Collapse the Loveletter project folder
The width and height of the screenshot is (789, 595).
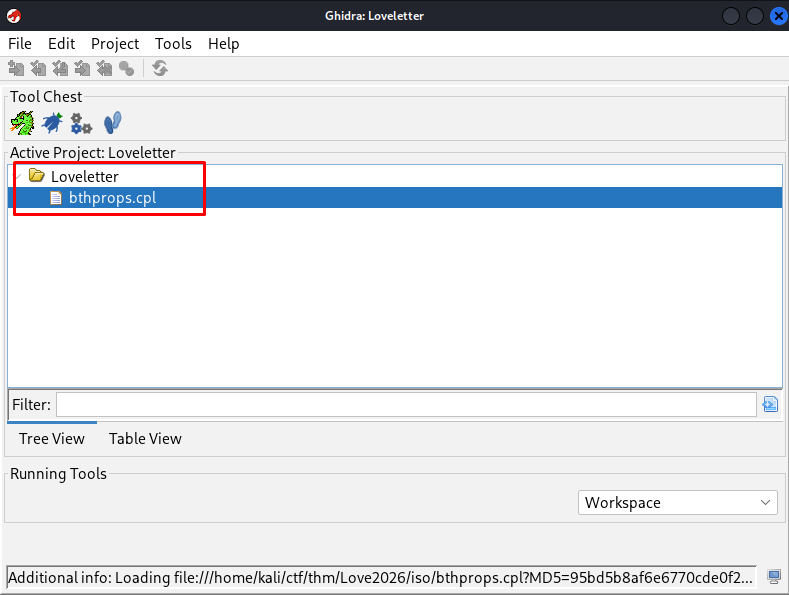[x=17, y=176]
